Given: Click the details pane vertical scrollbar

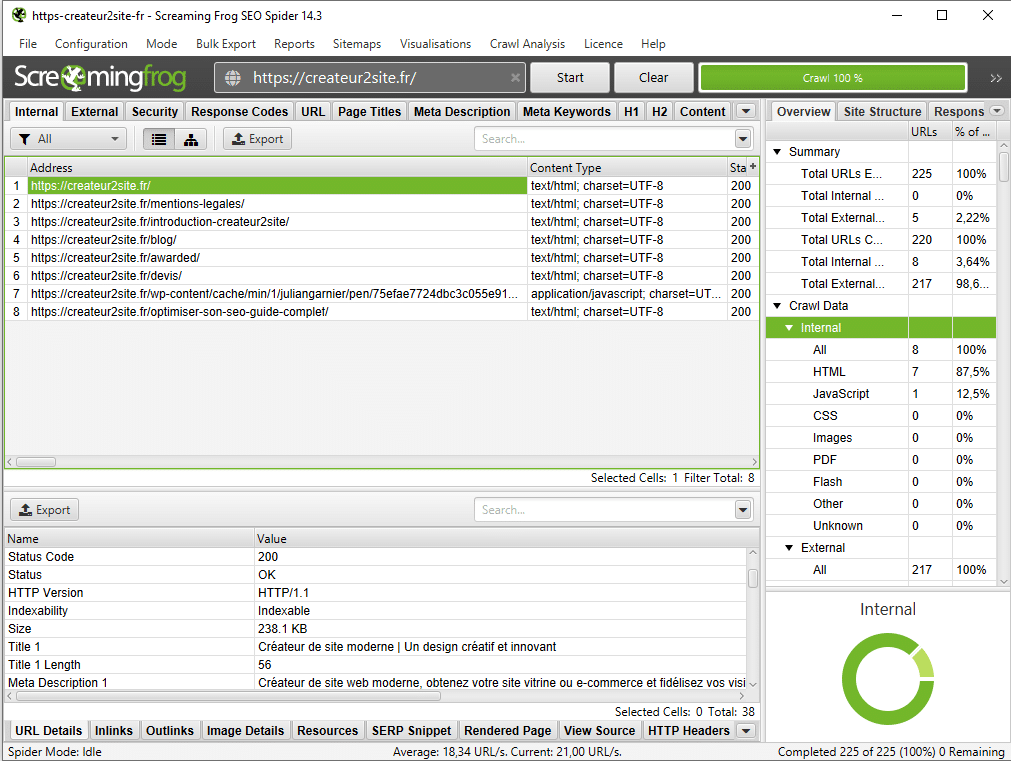Looking at the screenshot, I should [x=752, y=577].
